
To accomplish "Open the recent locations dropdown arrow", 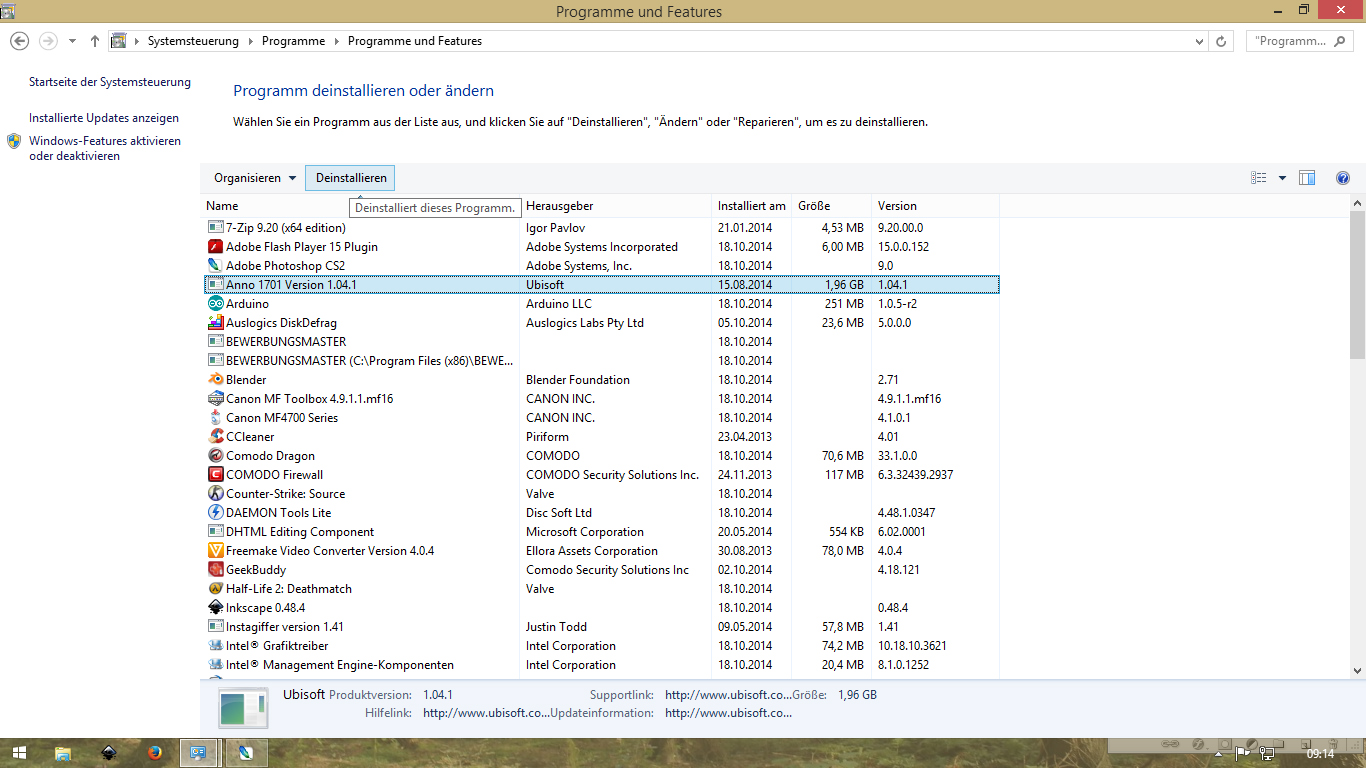I will click(x=72, y=41).
